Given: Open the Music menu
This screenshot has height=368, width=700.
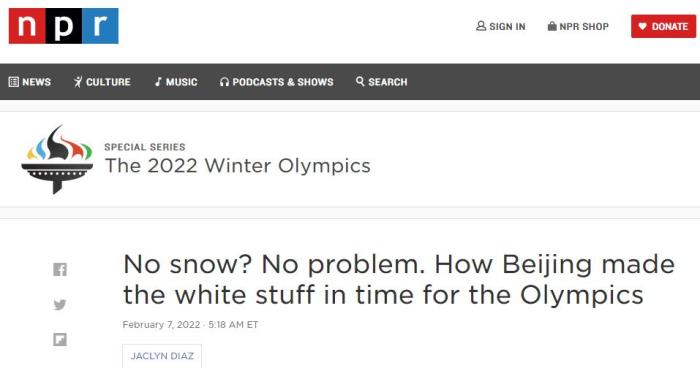Looking at the screenshot, I should [x=176, y=82].
